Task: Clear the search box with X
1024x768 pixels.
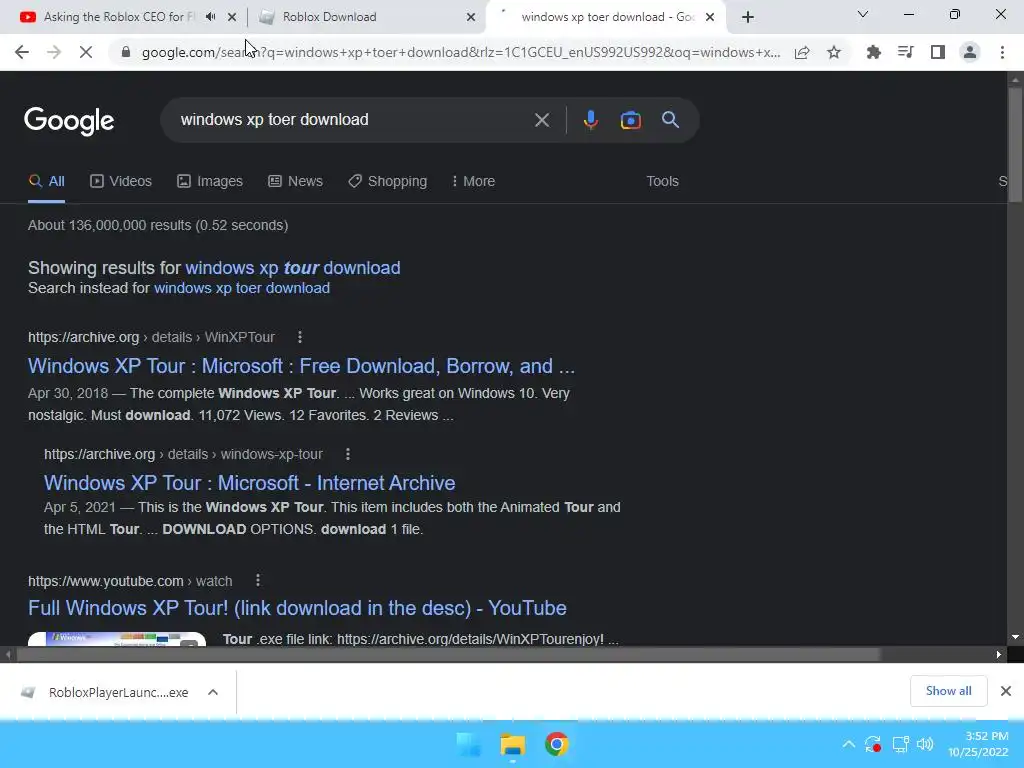Action: point(541,120)
